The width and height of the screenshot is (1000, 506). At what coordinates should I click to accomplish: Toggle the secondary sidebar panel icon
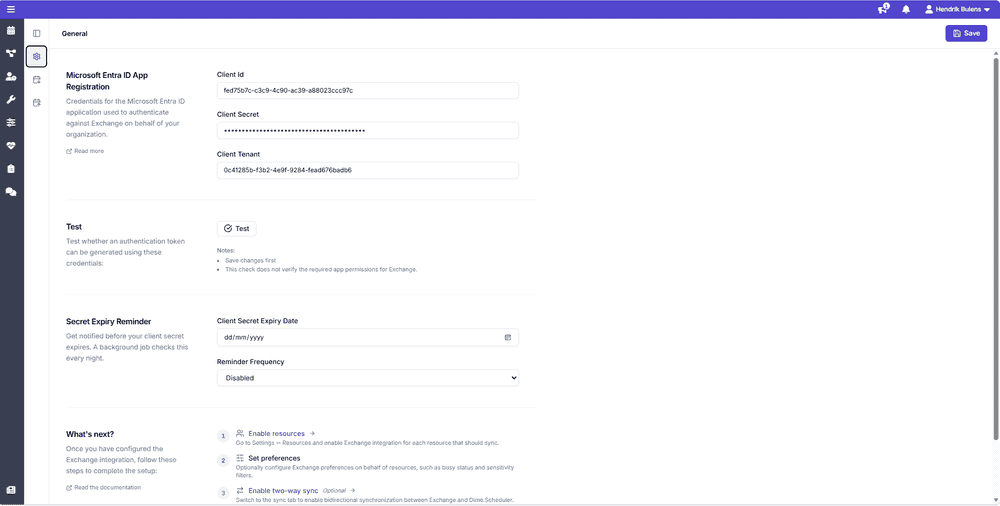coord(36,33)
